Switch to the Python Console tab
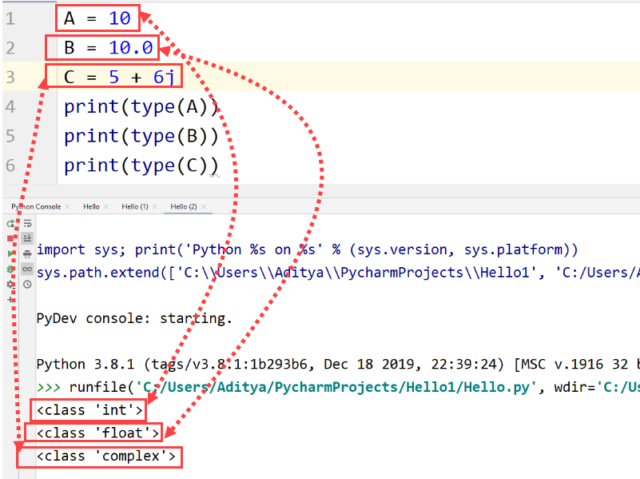Screen dimensions: 640x479 [36, 205]
